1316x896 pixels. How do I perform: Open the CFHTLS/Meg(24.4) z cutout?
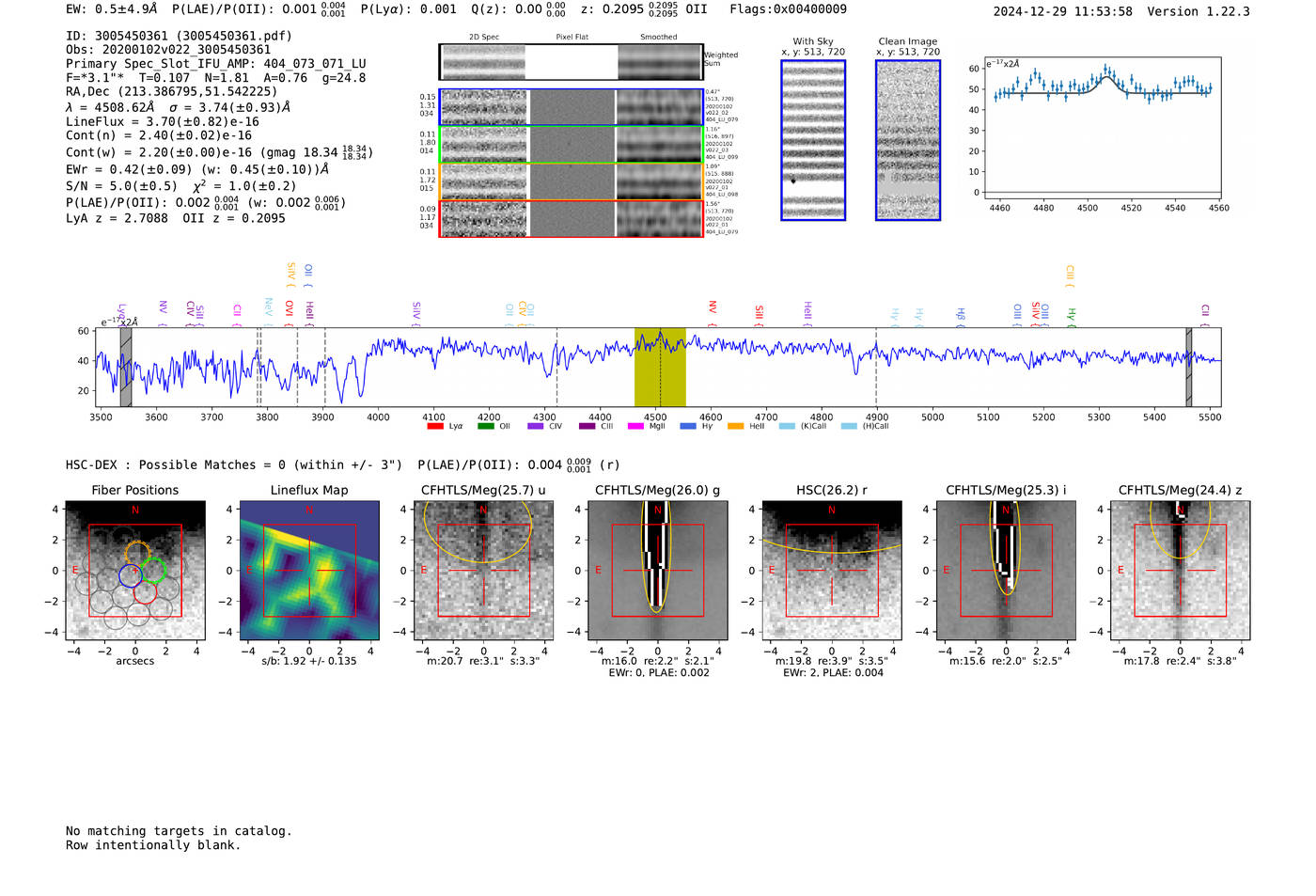click(1180, 571)
